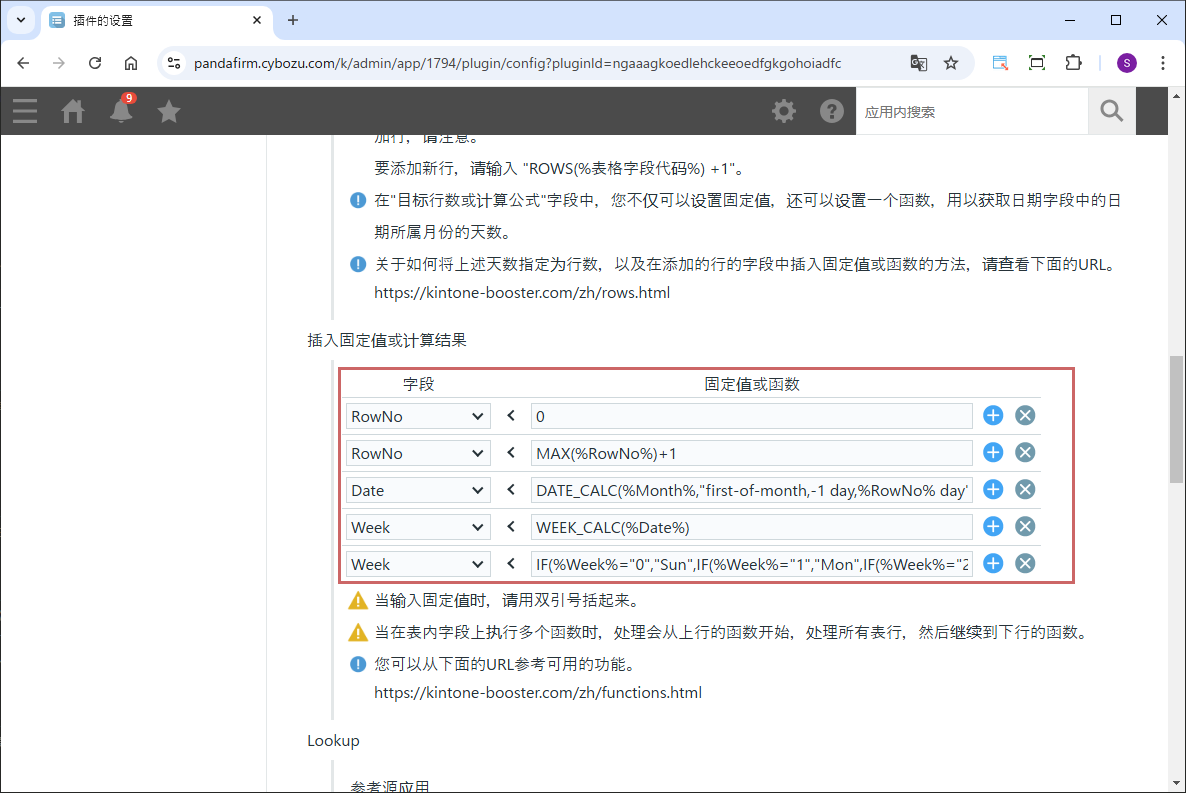Add a row below the MAX(%RowNo%)+1 row
The height and width of the screenshot is (793, 1186).
(993, 453)
